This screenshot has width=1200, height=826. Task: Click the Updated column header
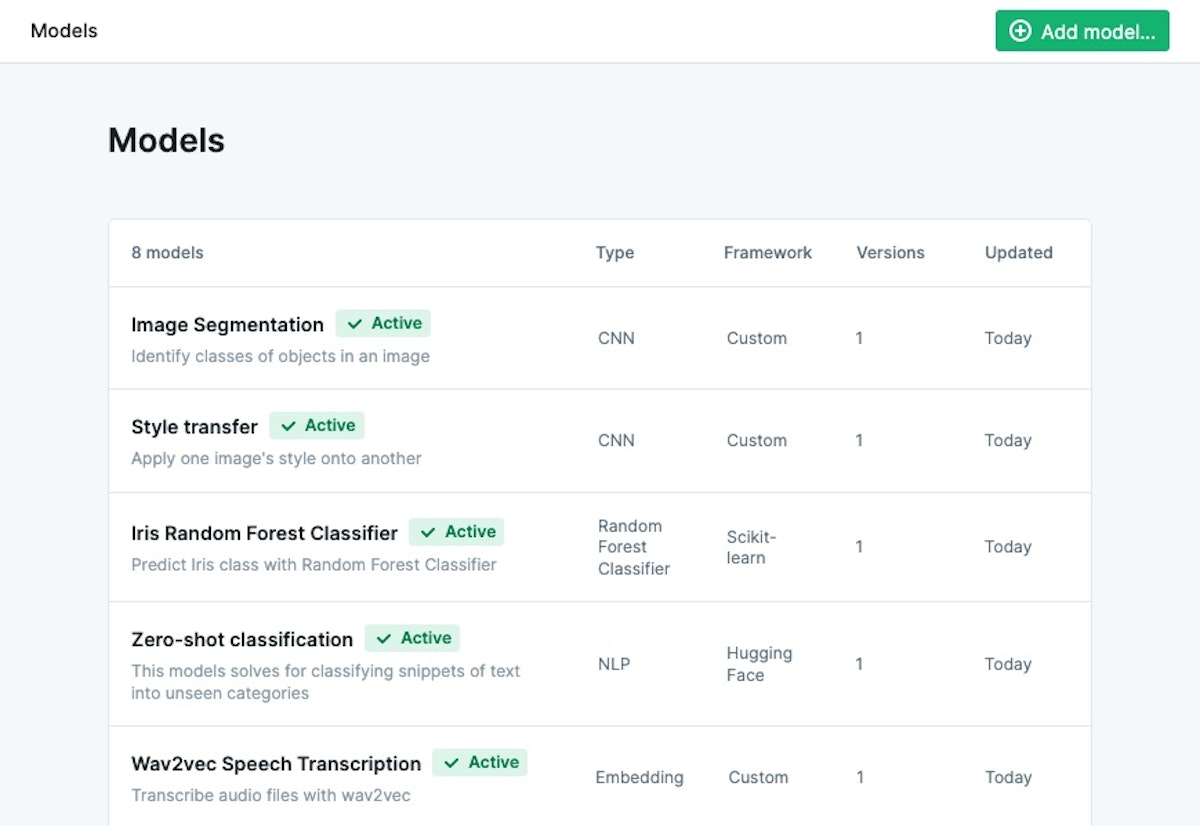click(1019, 253)
